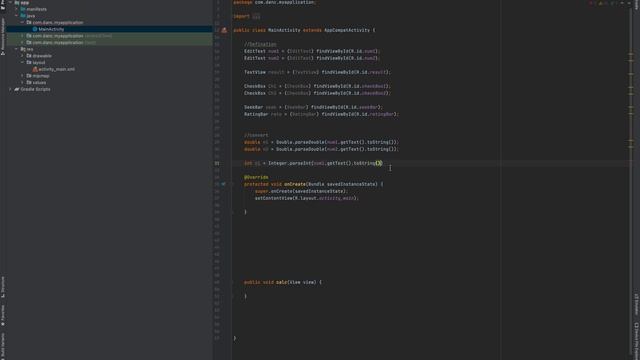640x360 pixels.
Task: Click the error icon beside class MainActivity line
Action: (x=224, y=30)
